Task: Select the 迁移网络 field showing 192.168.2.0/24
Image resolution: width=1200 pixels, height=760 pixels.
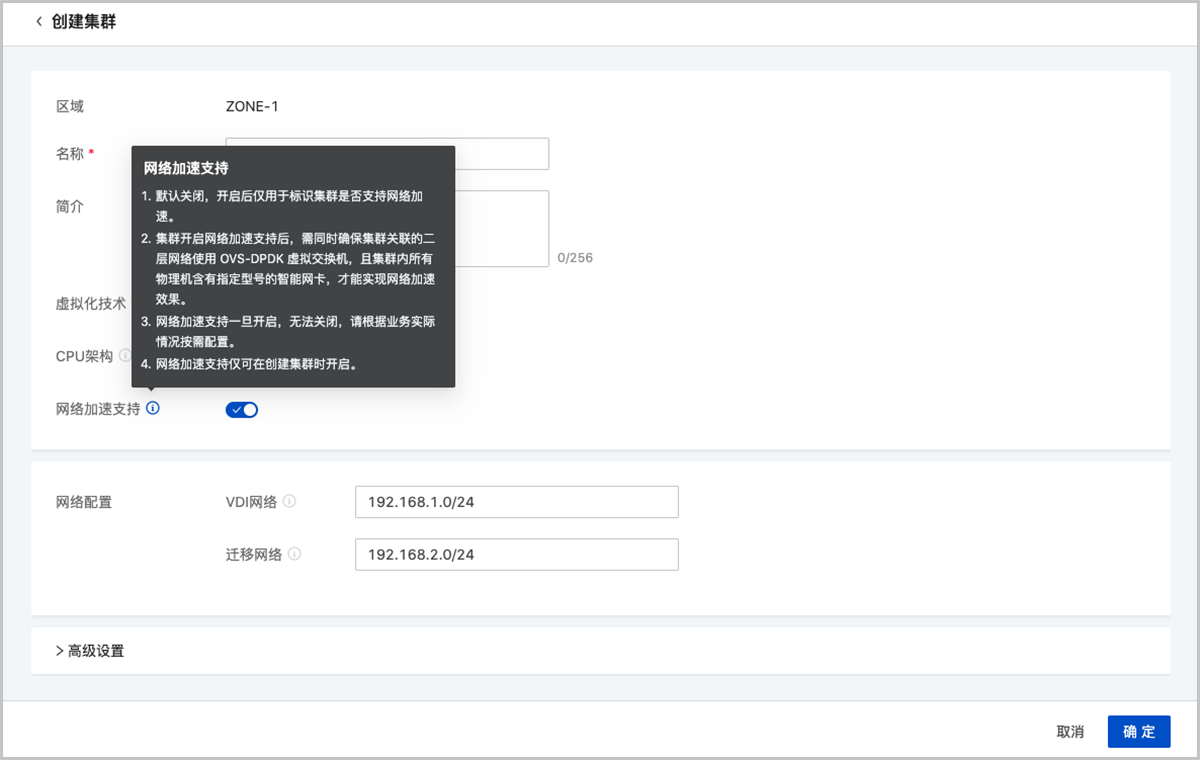Action: (516, 554)
